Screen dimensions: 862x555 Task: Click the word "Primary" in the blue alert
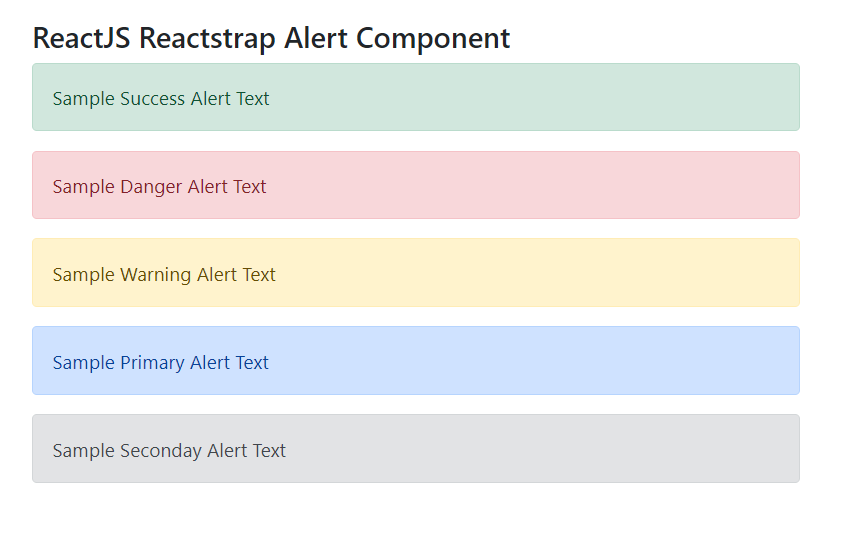pyautogui.click(x=152, y=362)
